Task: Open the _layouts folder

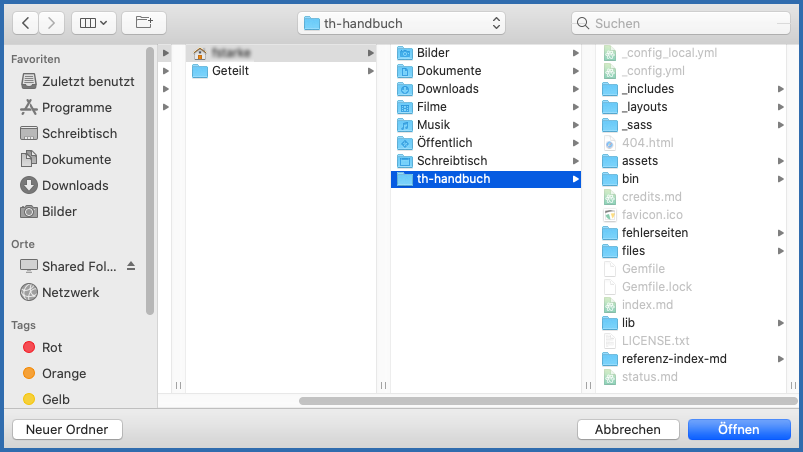Action: tap(691, 106)
